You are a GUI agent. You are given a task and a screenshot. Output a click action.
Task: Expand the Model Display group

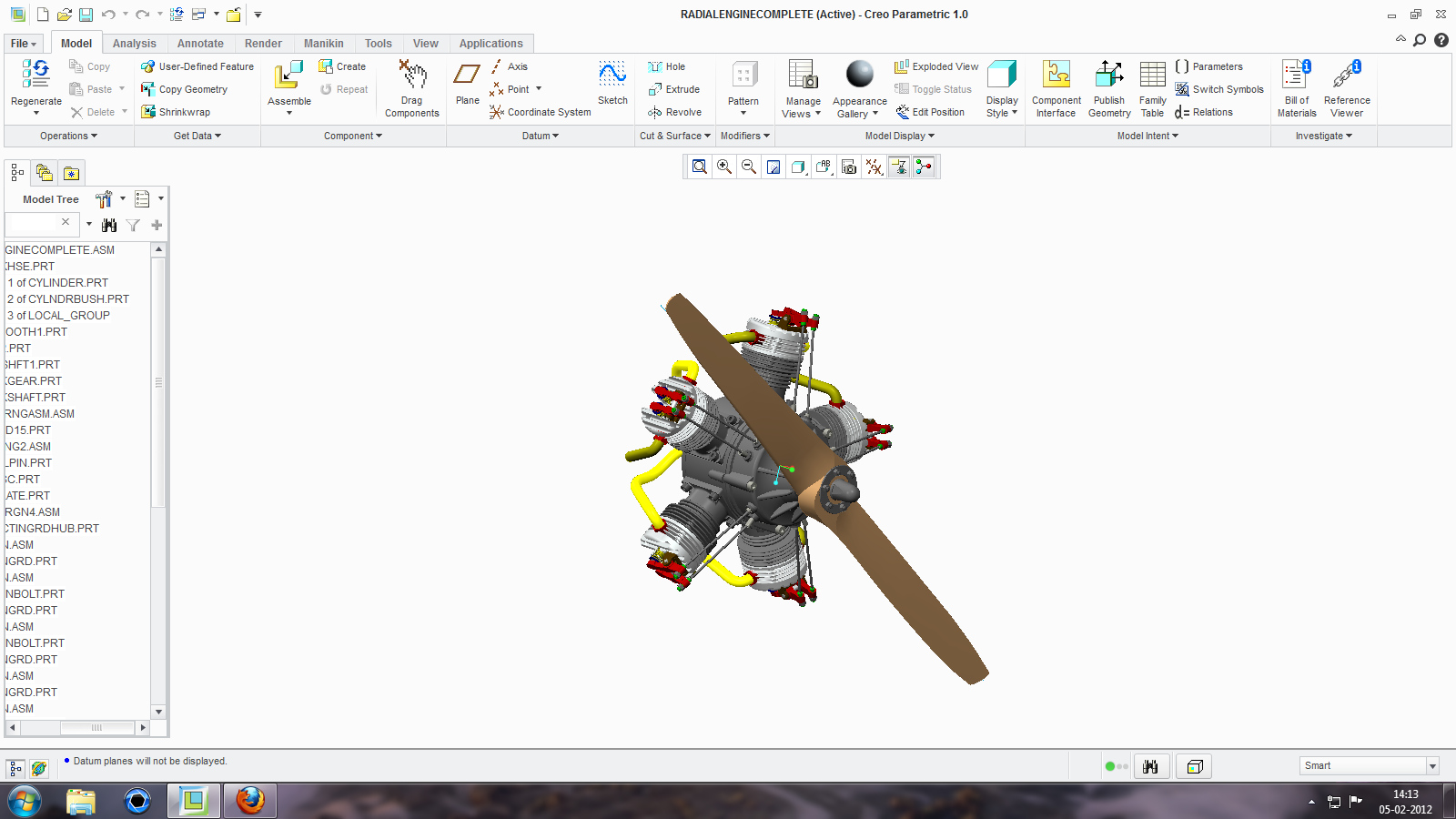pos(900,136)
